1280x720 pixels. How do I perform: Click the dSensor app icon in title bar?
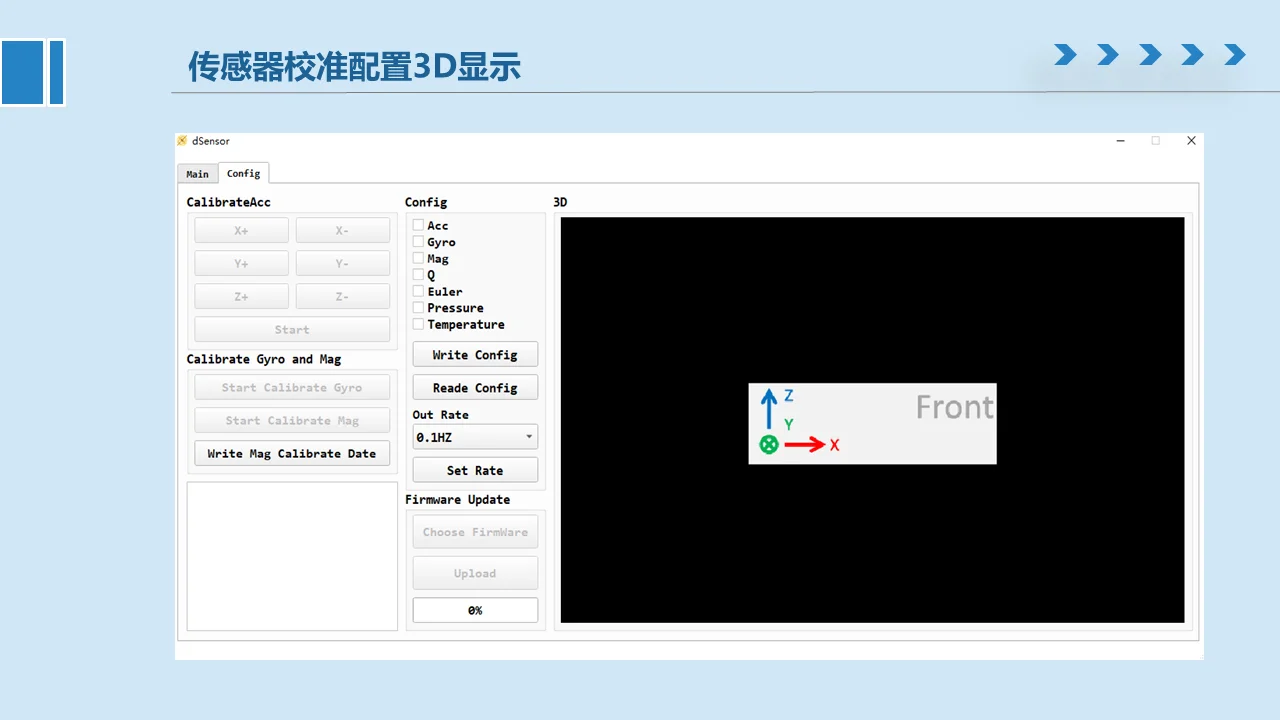coord(182,141)
